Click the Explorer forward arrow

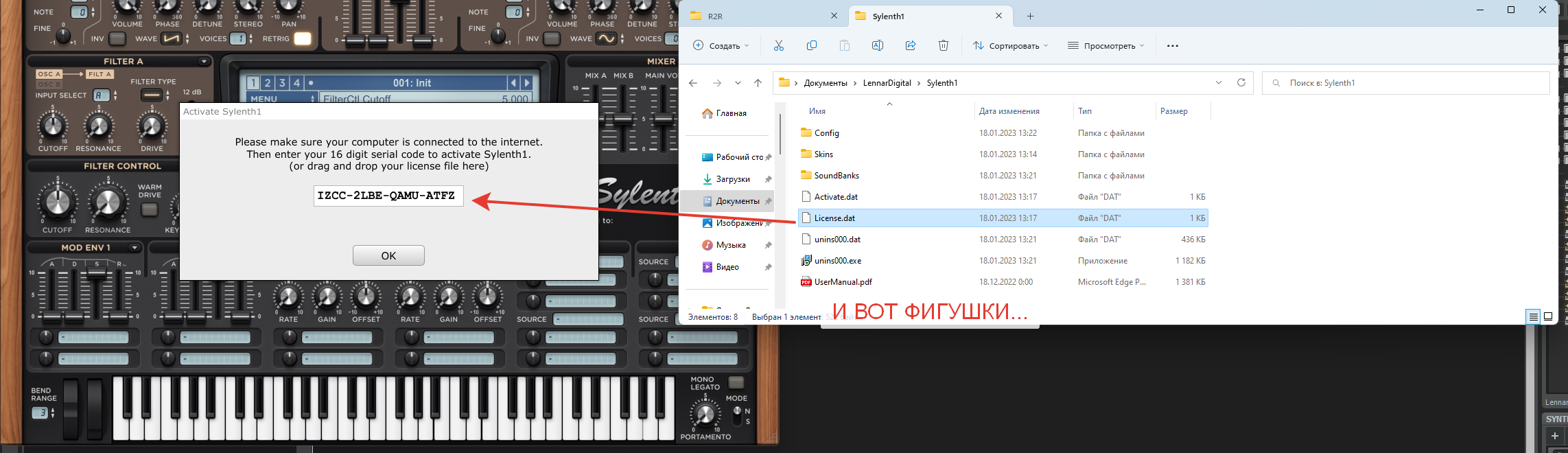click(717, 83)
